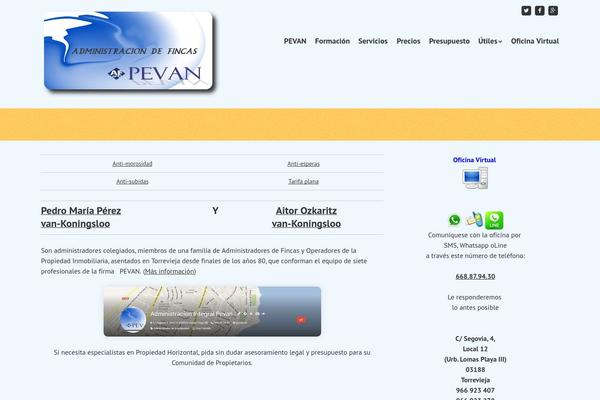Go to the Formación menu item
Image resolution: width=600 pixels, height=400 pixels.
pos(332,41)
